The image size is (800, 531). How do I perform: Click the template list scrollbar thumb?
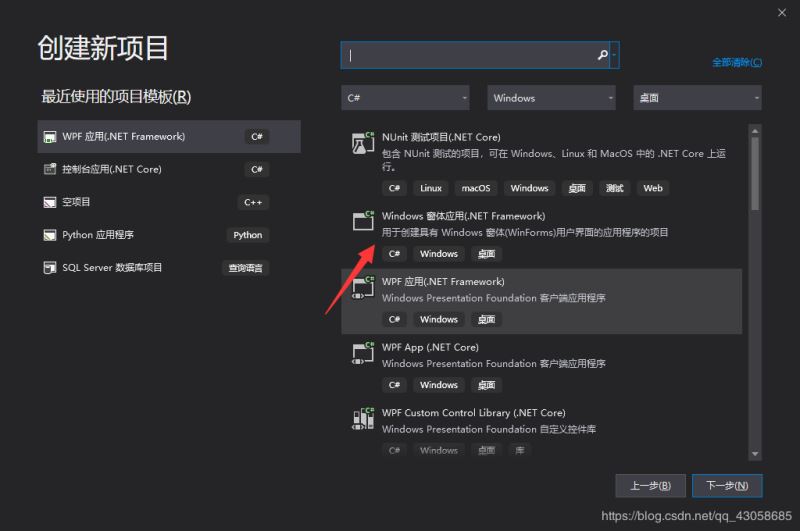coord(755,173)
